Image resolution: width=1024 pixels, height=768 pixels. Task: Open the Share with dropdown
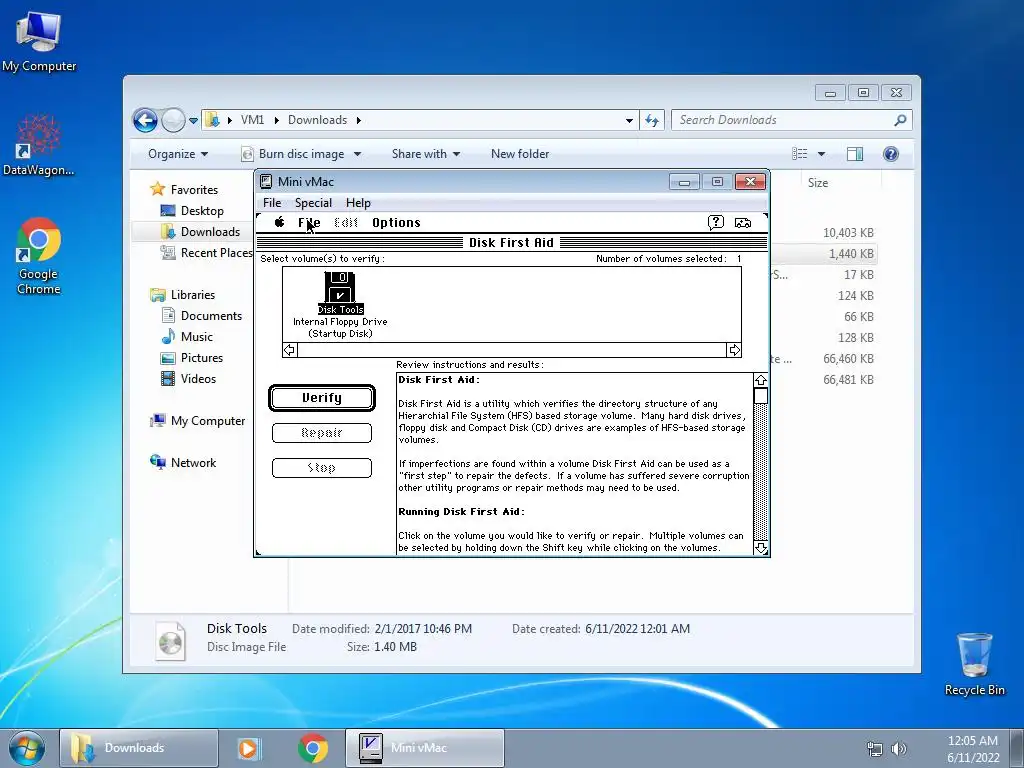(x=426, y=154)
